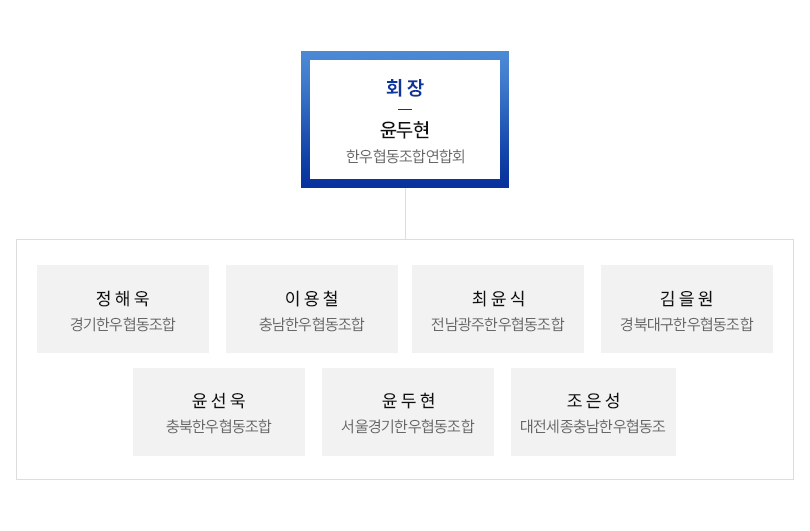Select the name 김을원
Screen dimensions: 810x531
coord(687,298)
